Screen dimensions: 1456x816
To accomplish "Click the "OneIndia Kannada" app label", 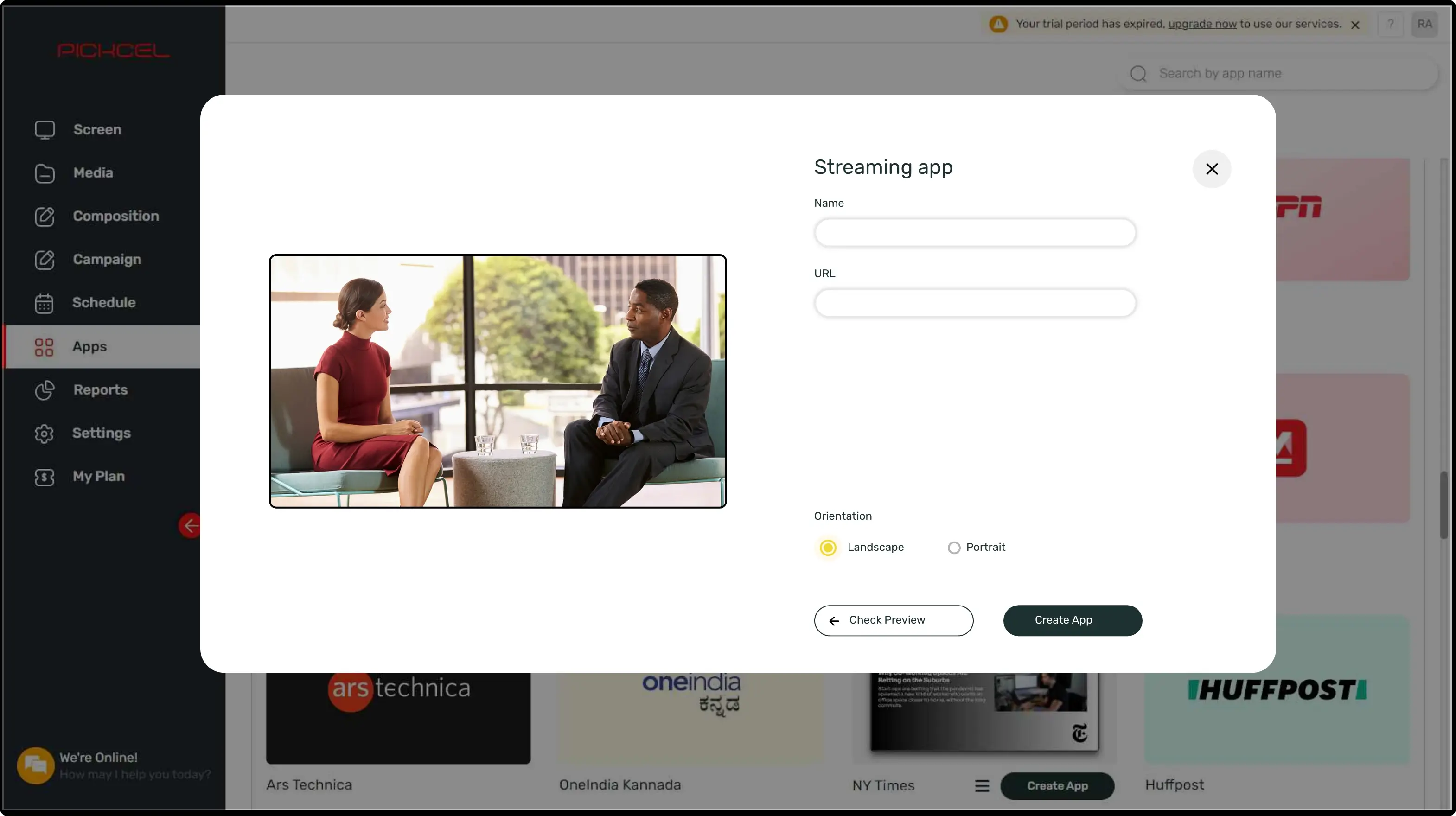I will (620, 785).
